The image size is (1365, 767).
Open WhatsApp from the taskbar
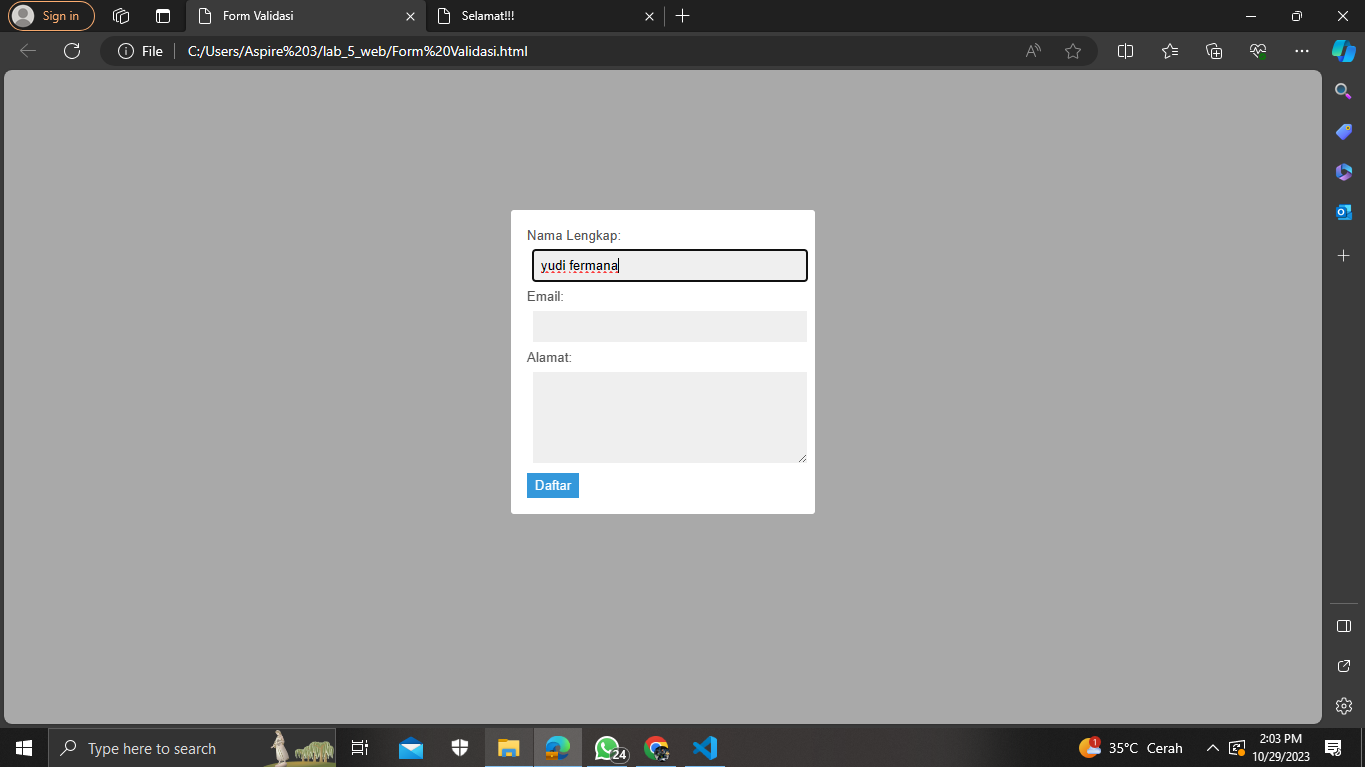coord(607,747)
